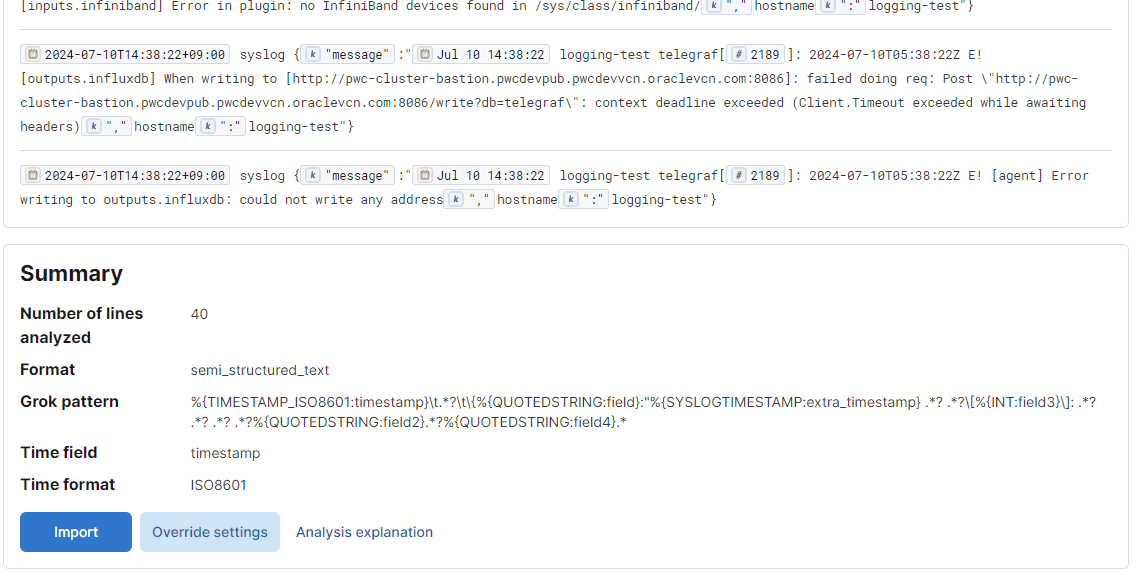Click the "message" keyword badge in outputs.influxdb entry
1137x573 pixels.
coord(348,54)
